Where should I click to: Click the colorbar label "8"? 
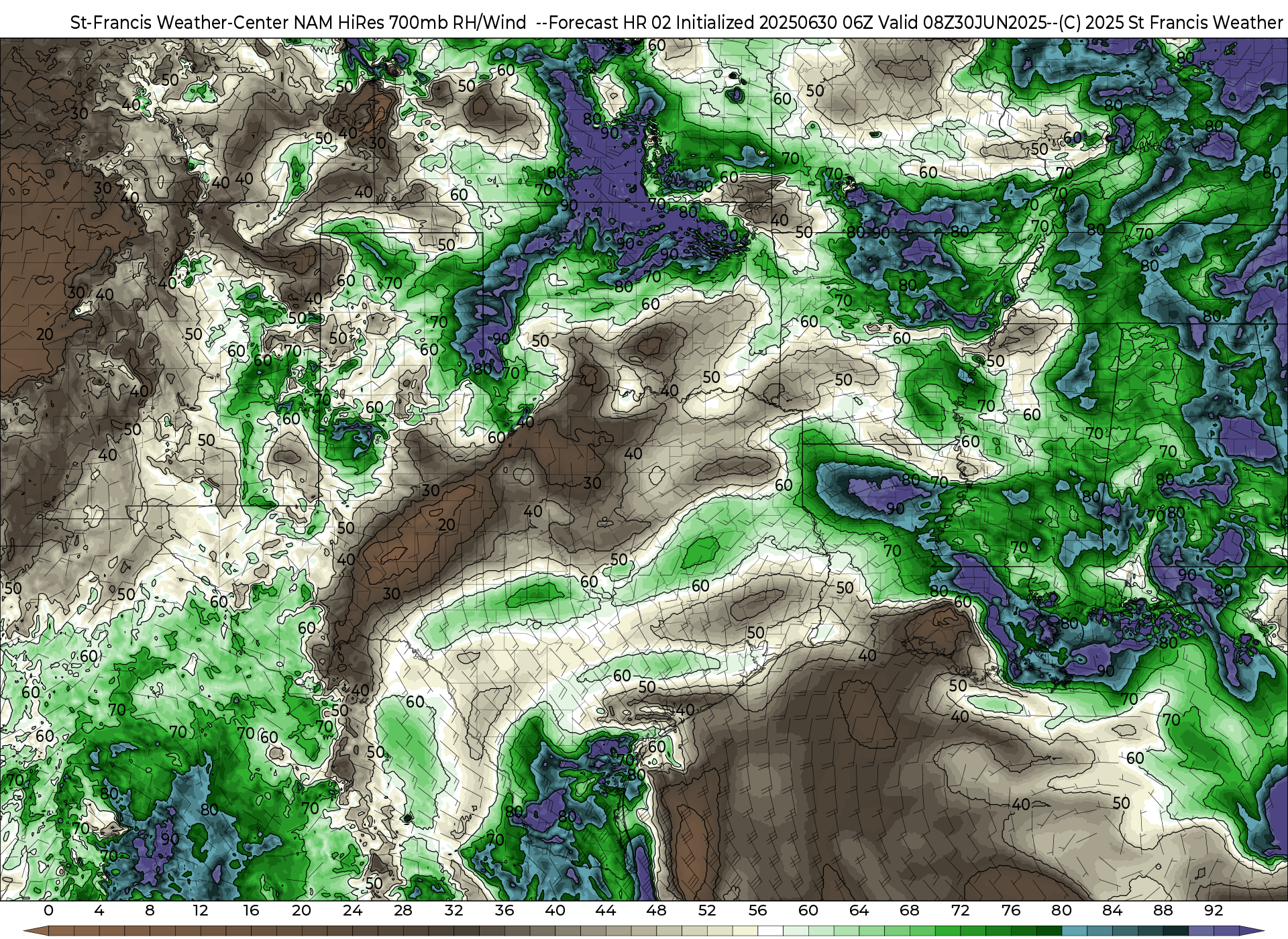150,910
